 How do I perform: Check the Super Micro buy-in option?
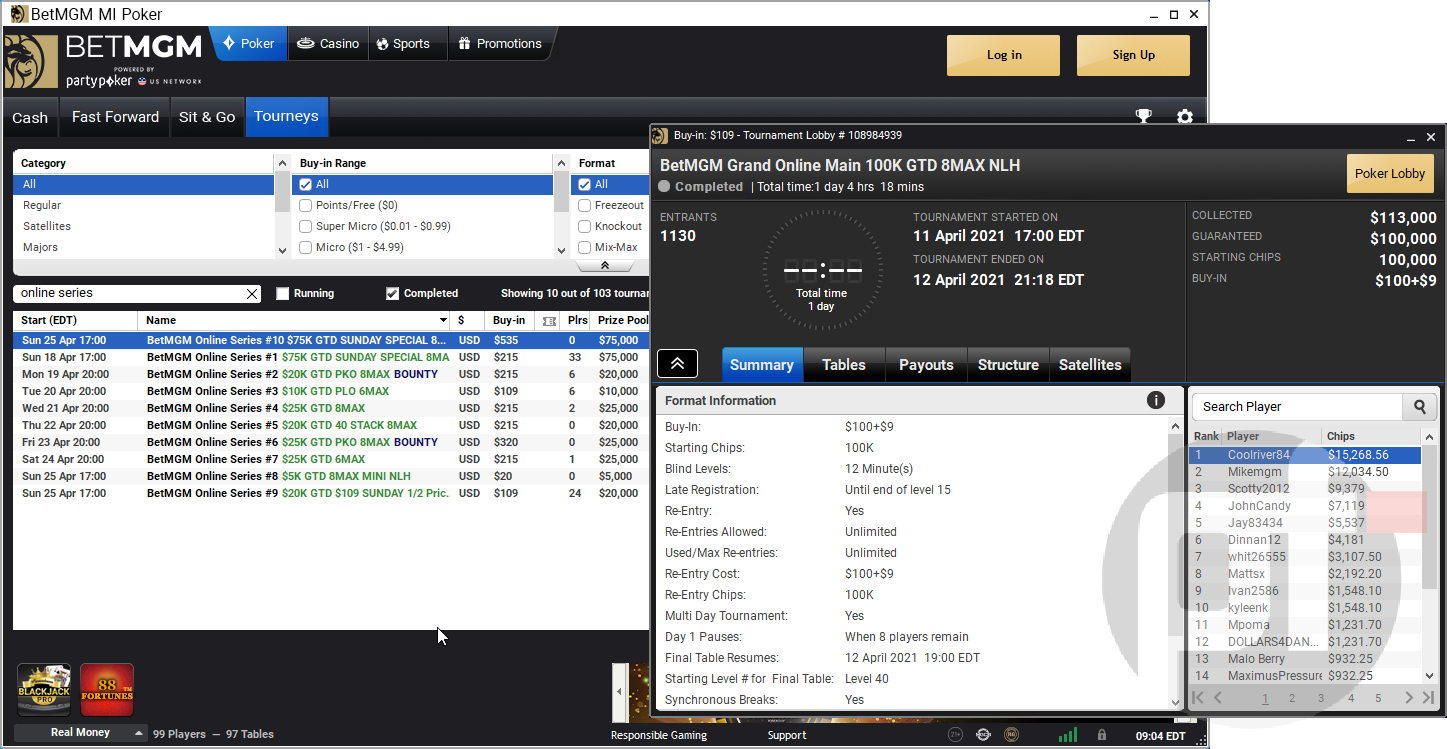[x=306, y=226]
